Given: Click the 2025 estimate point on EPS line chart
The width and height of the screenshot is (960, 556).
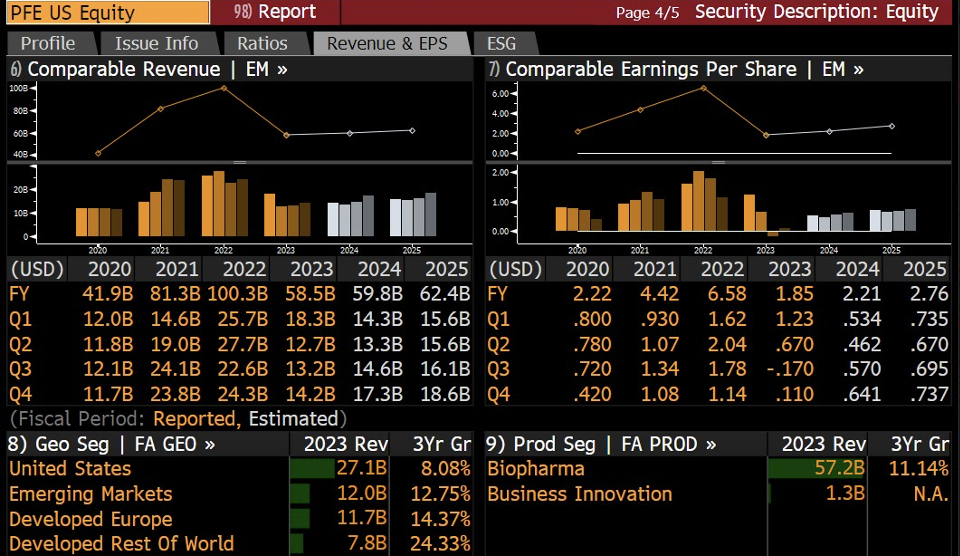Looking at the screenshot, I should [891, 126].
